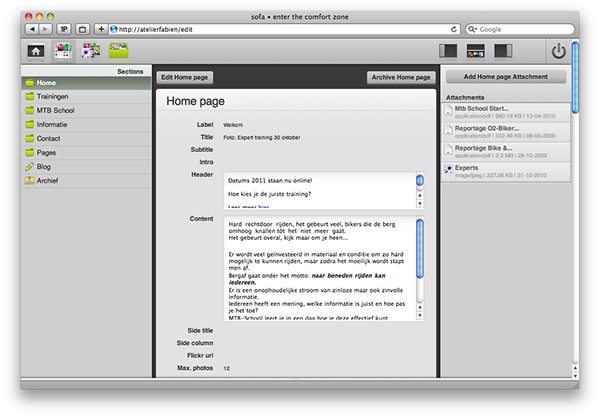Screen dimensions: 600x416
Task: Click Header box scrollbar thumb
Action: [x=420, y=180]
